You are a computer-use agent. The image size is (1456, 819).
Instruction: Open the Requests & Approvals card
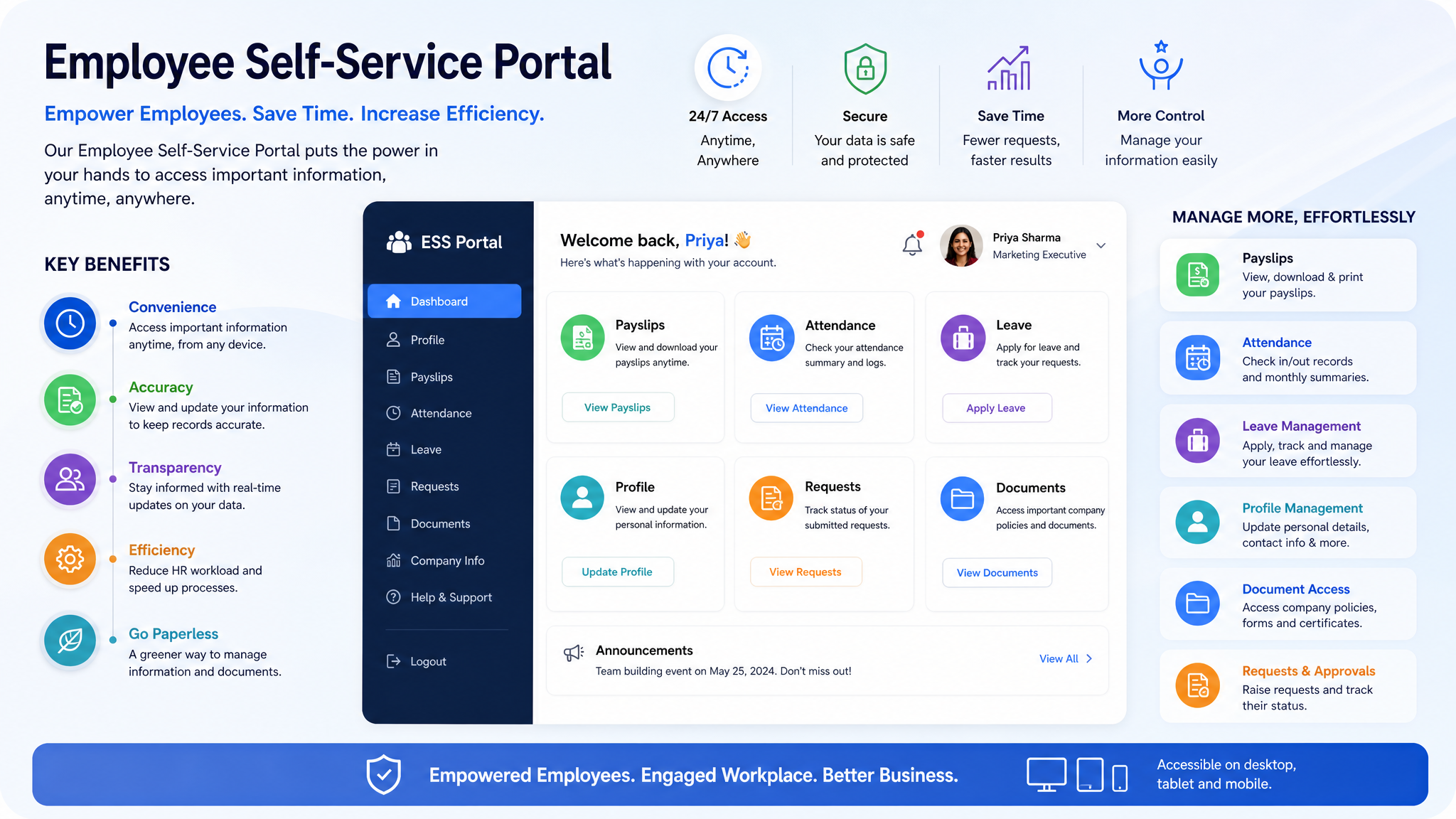tap(1288, 686)
